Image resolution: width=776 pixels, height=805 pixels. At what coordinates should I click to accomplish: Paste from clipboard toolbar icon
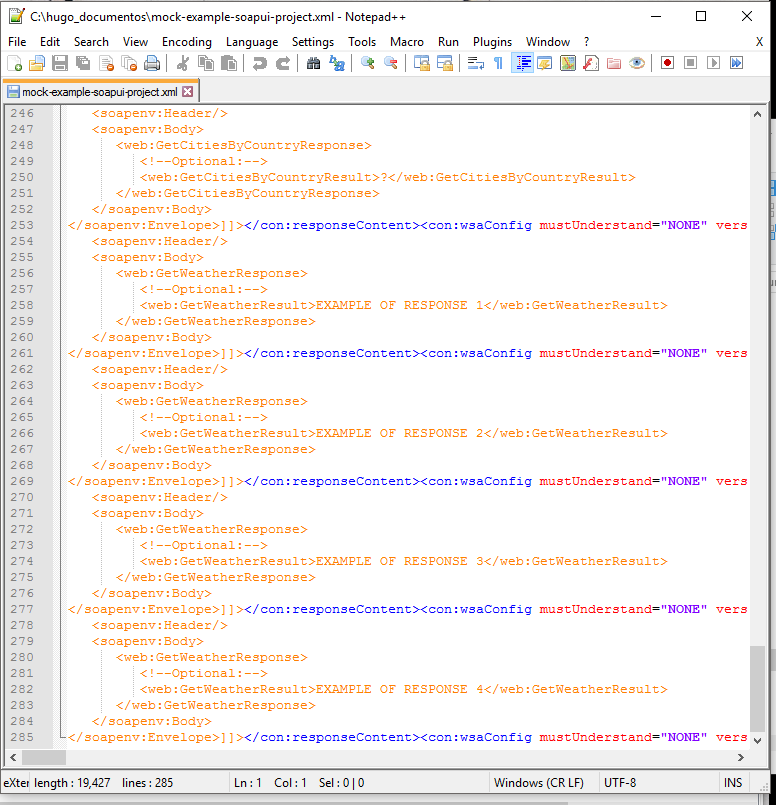[x=228, y=63]
